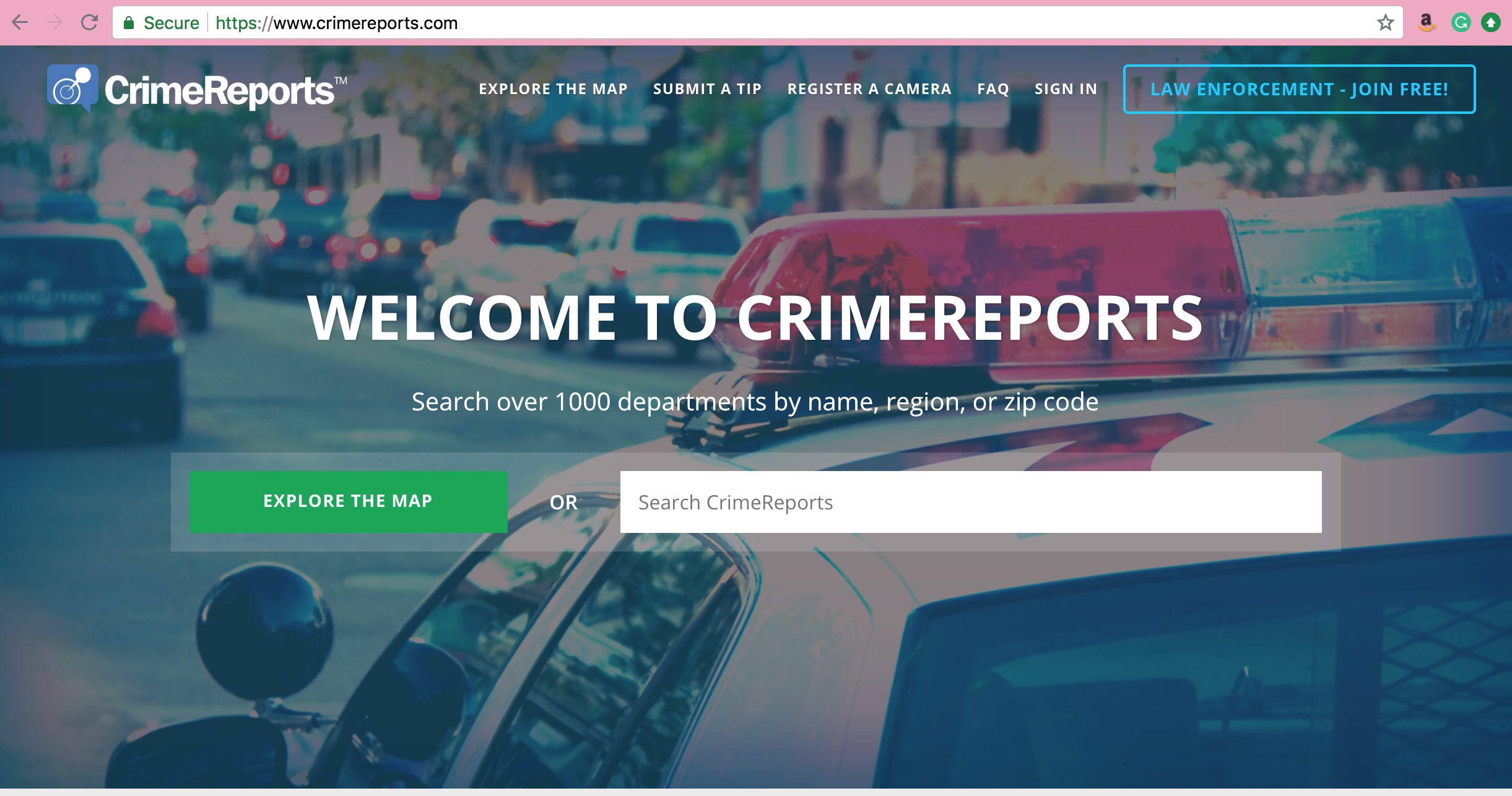Click the browser back arrow
Image resolution: width=1512 pixels, height=796 pixels.
pos(20,23)
